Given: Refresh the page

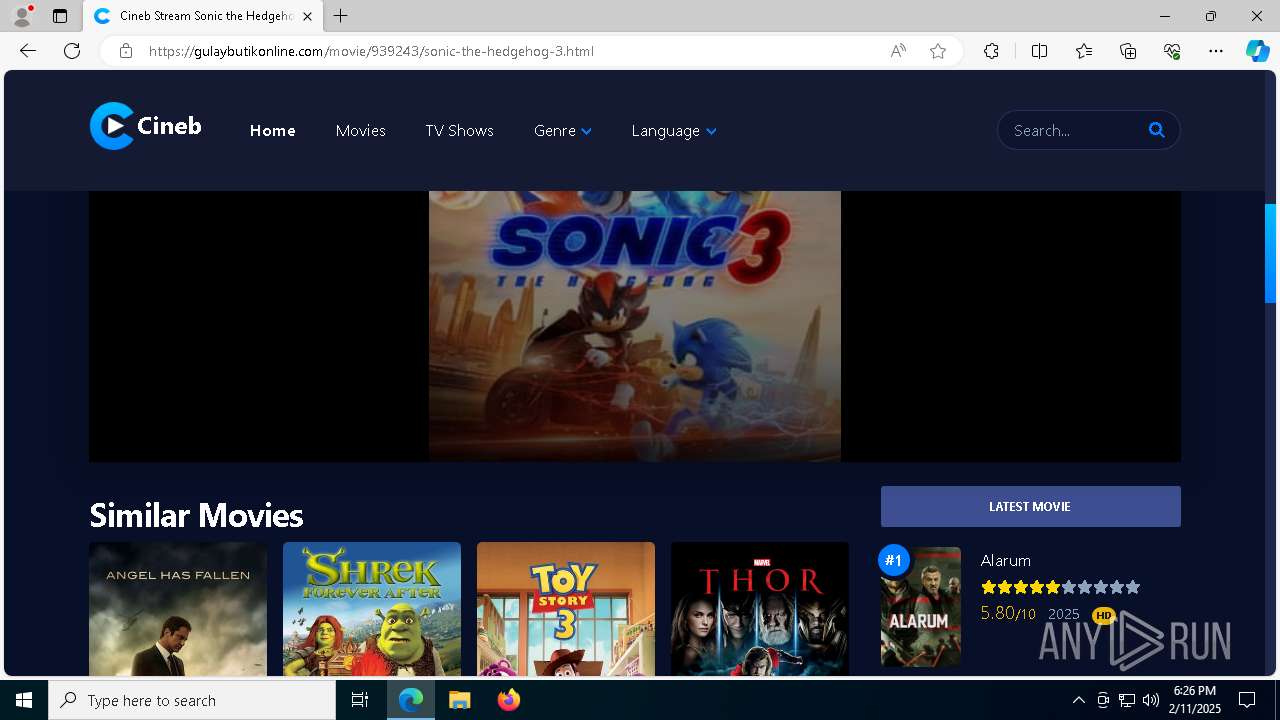Looking at the screenshot, I should pos(72,51).
